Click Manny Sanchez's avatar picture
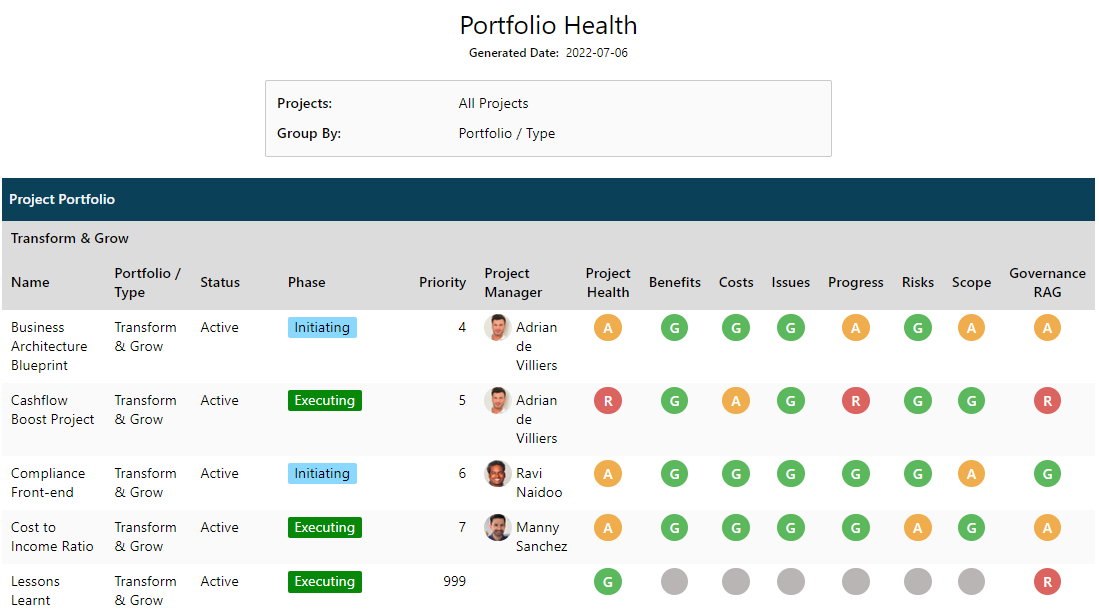Viewport: 1099px width, 612px height. (497, 527)
